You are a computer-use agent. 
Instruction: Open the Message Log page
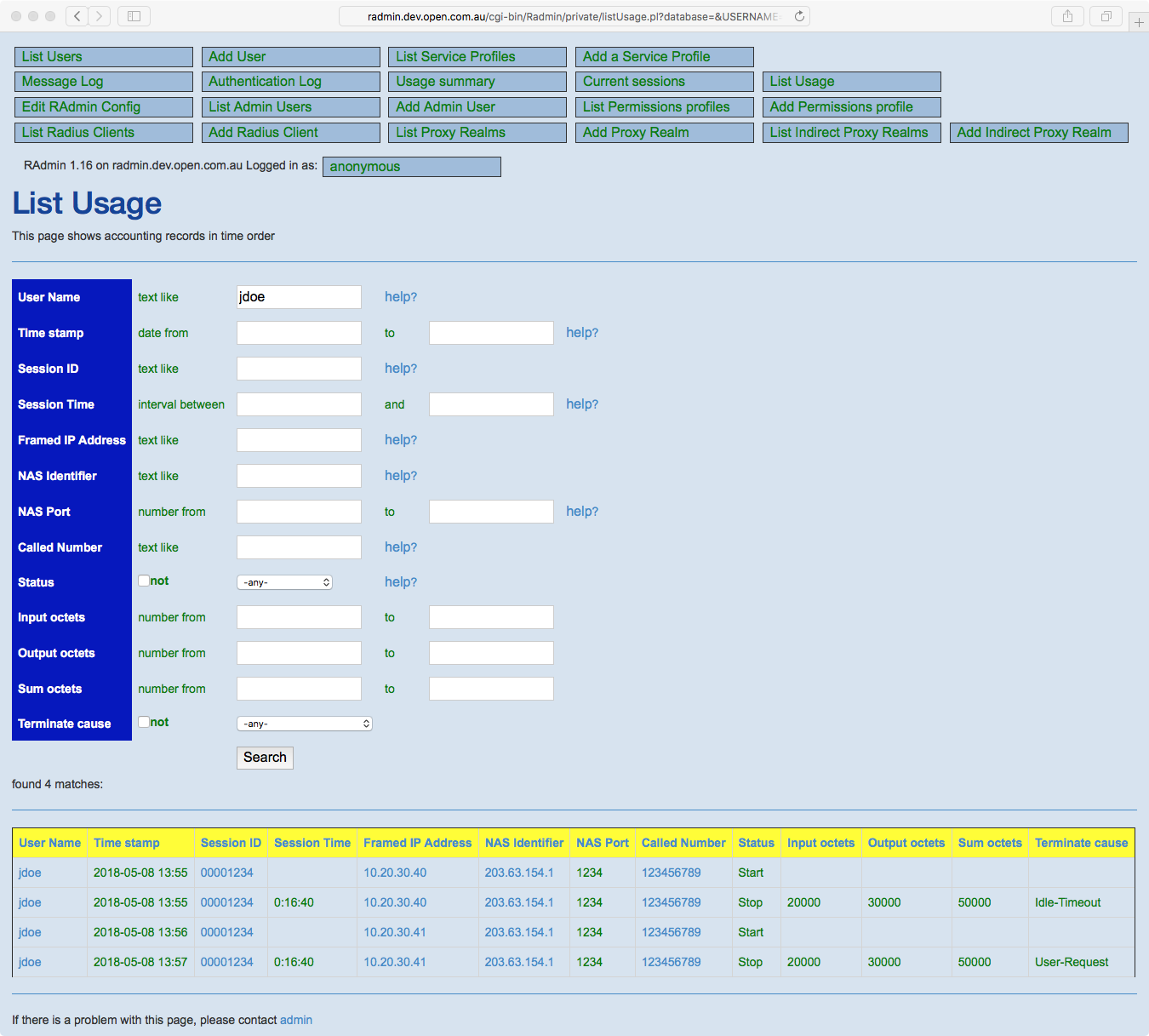tap(104, 82)
